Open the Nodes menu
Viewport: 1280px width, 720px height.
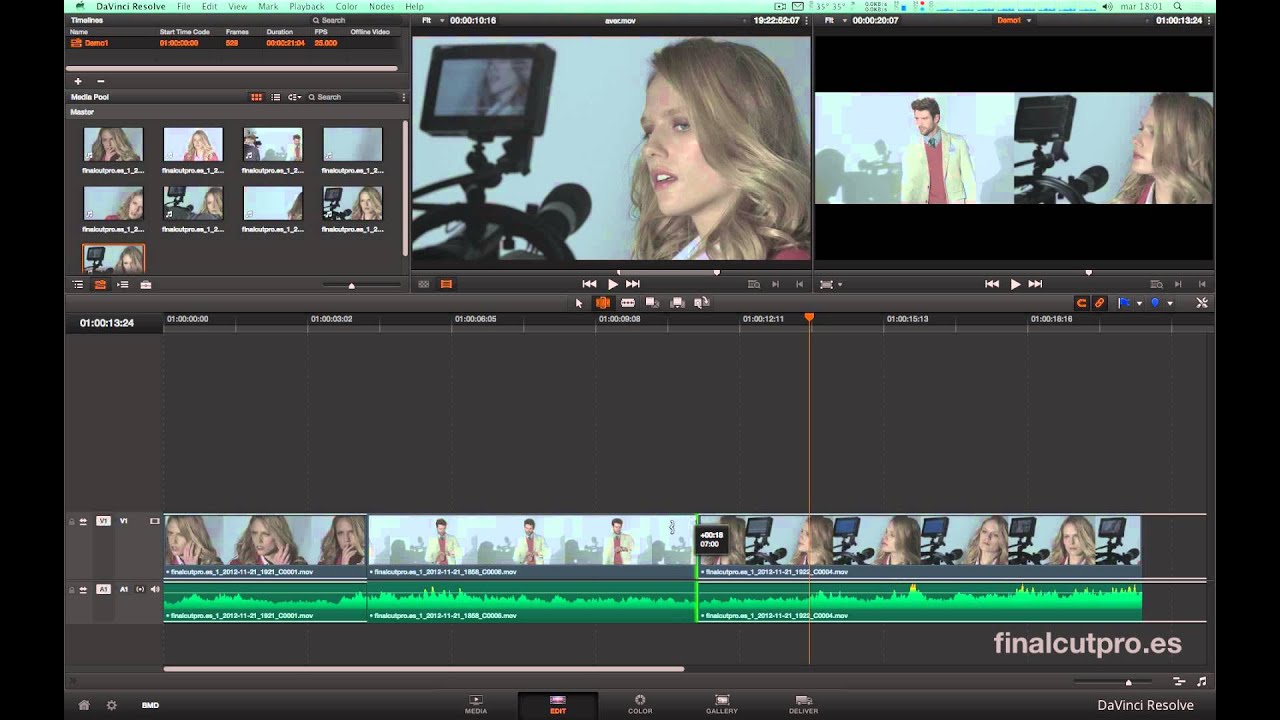tap(381, 6)
